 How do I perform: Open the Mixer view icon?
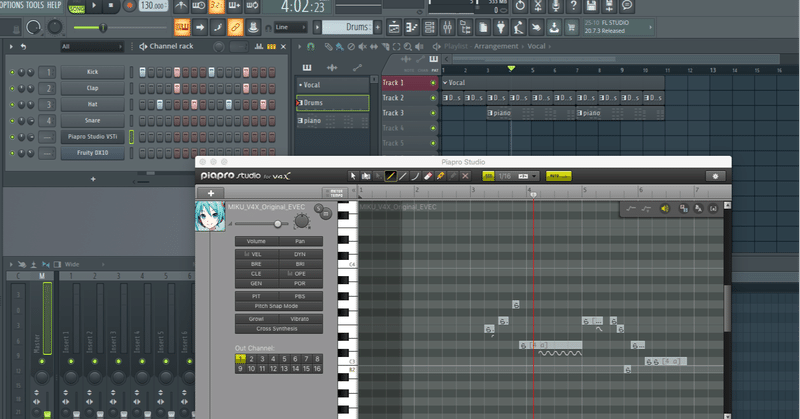447,28
